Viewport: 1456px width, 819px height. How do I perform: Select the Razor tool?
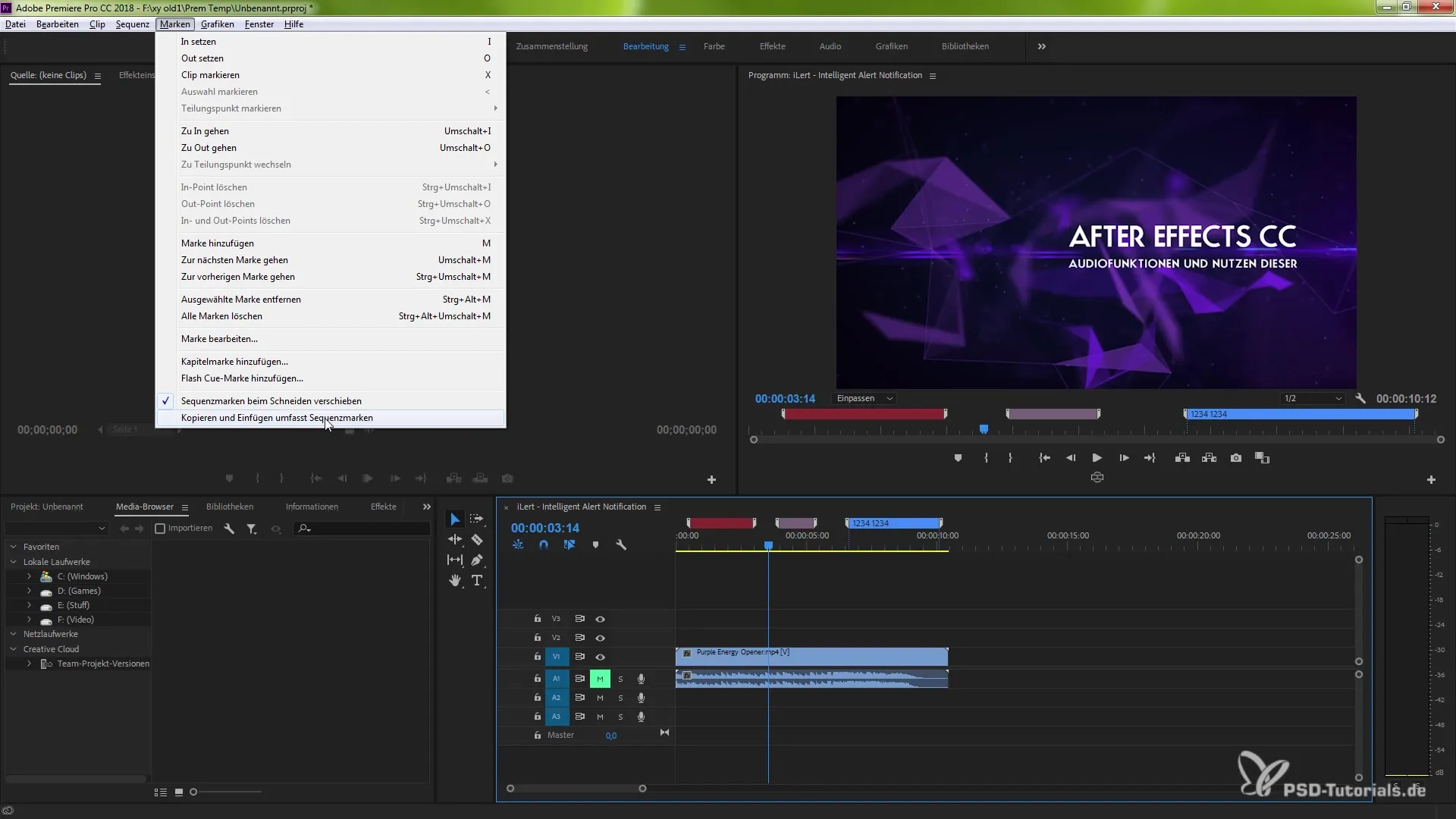[477, 540]
